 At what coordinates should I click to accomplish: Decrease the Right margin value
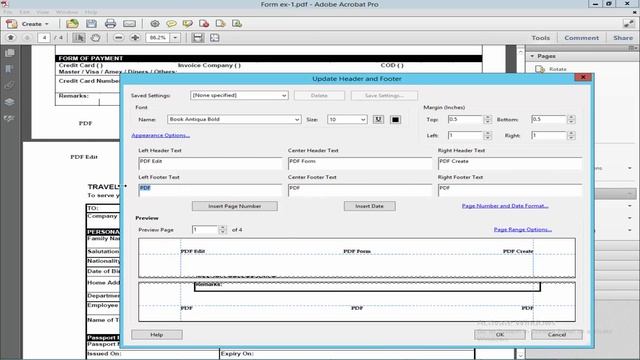(x=571, y=138)
